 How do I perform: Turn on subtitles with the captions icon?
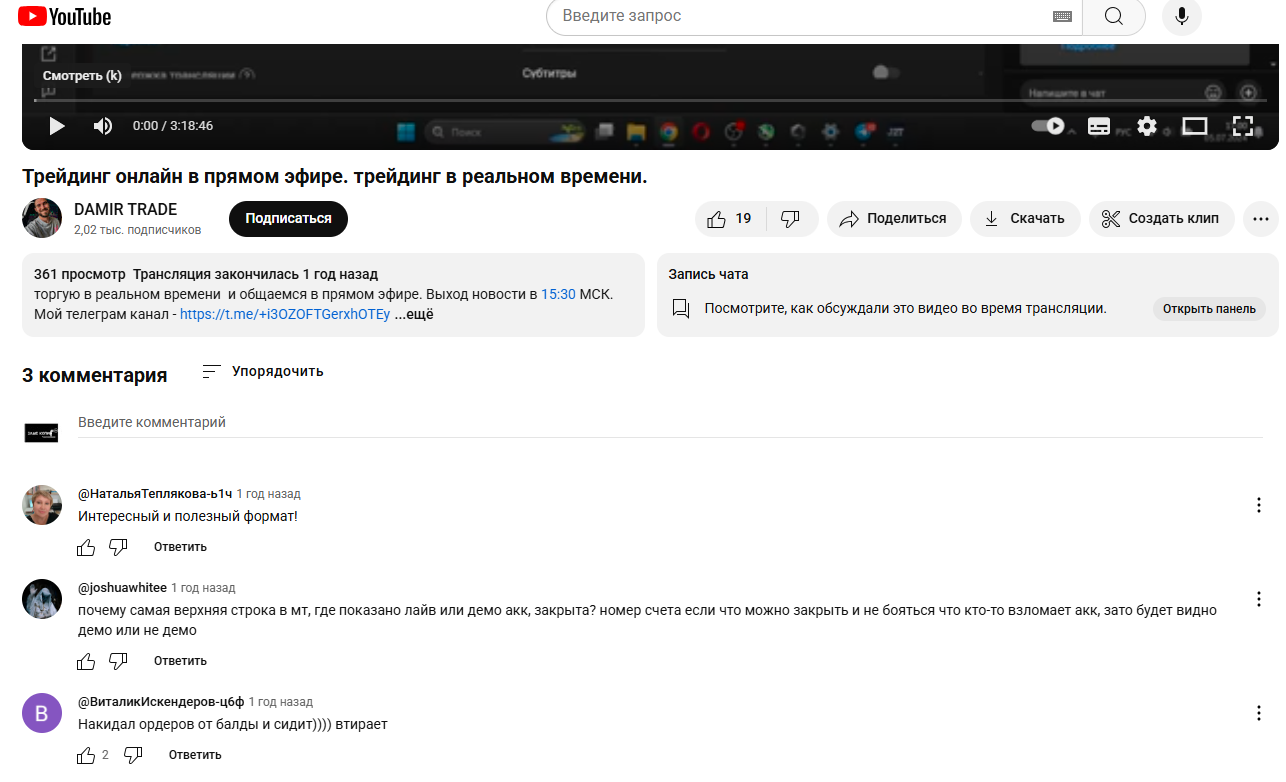coord(1098,126)
